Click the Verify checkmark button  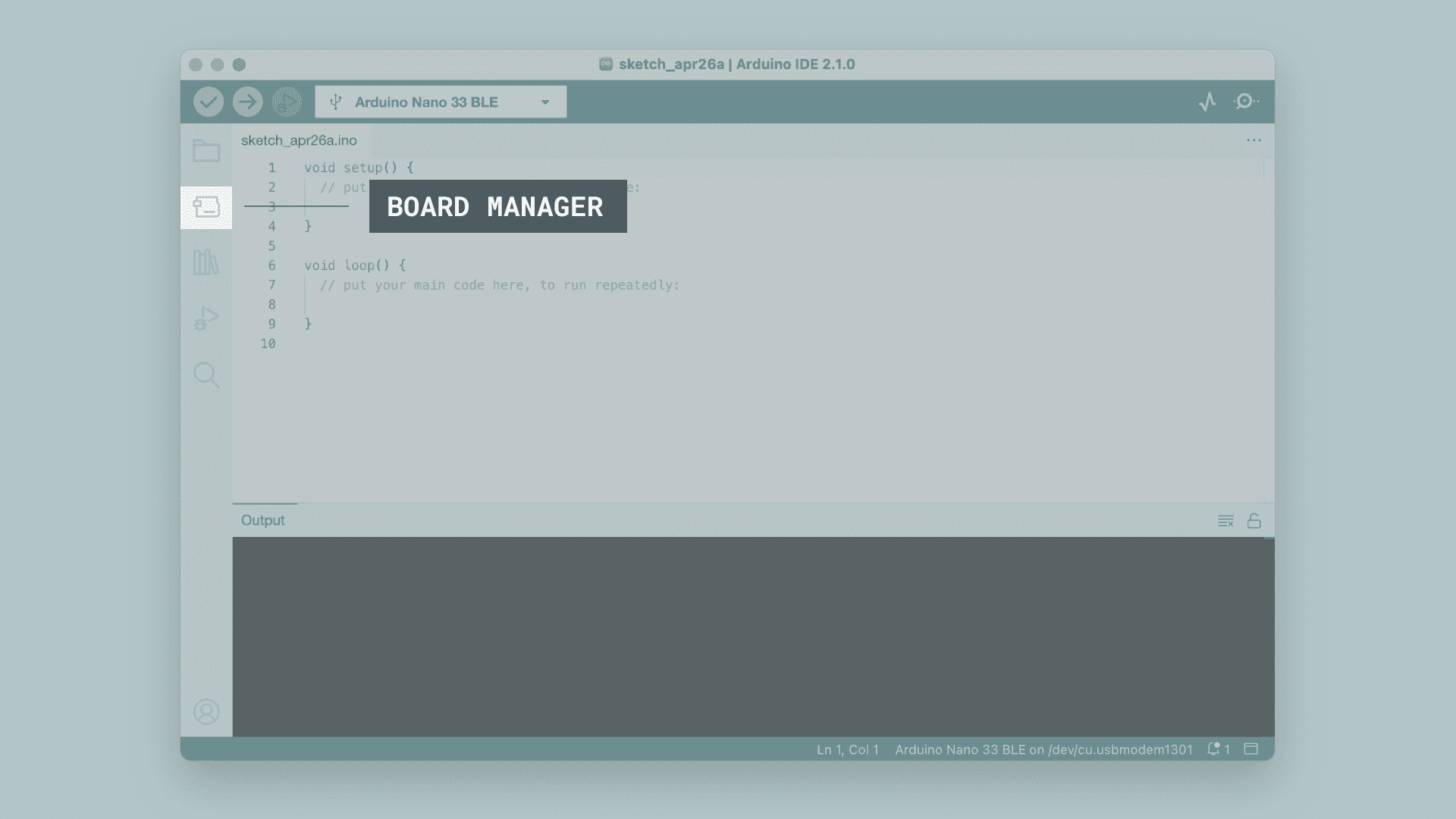point(208,102)
